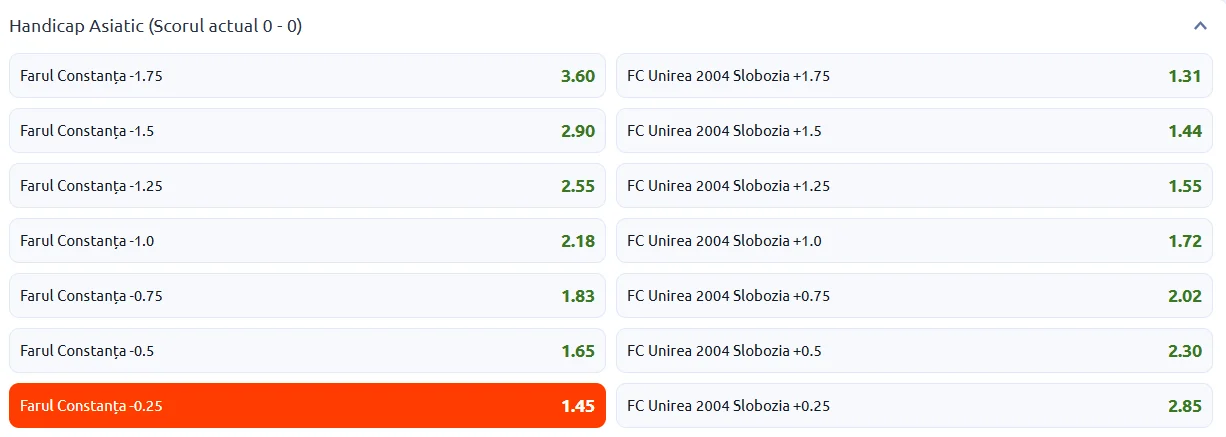The image size is (1226, 437).
Task: Choose Farul Constanța -1.25 at 2.55
Action: pyautogui.click(x=307, y=185)
